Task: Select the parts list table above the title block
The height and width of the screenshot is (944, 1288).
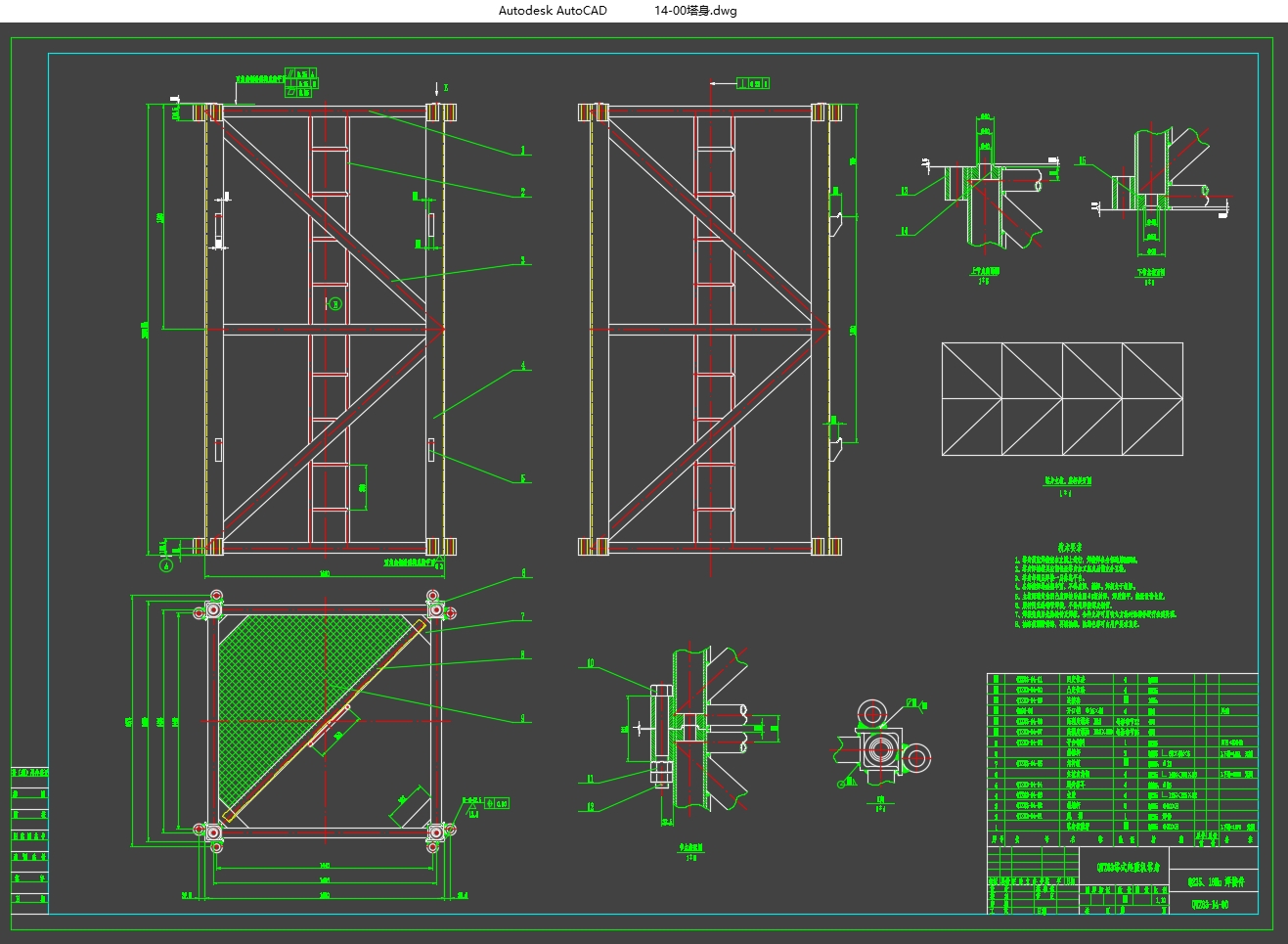Action: pyautogui.click(x=1122, y=753)
